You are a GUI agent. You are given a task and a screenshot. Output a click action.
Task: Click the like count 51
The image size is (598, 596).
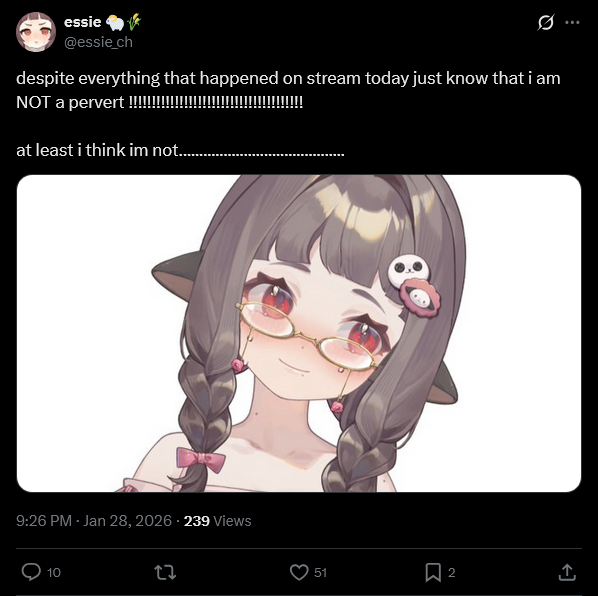pyautogui.click(x=320, y=572)
